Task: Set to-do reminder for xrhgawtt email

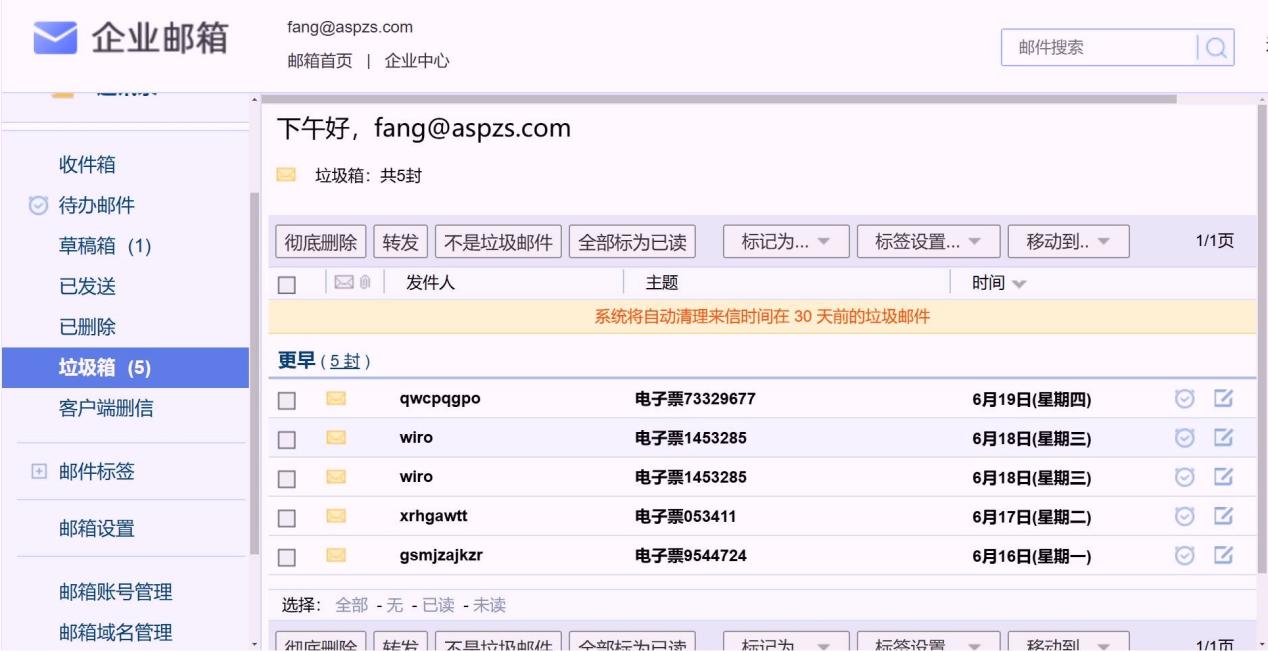Action: click(x=1185, y=516)
